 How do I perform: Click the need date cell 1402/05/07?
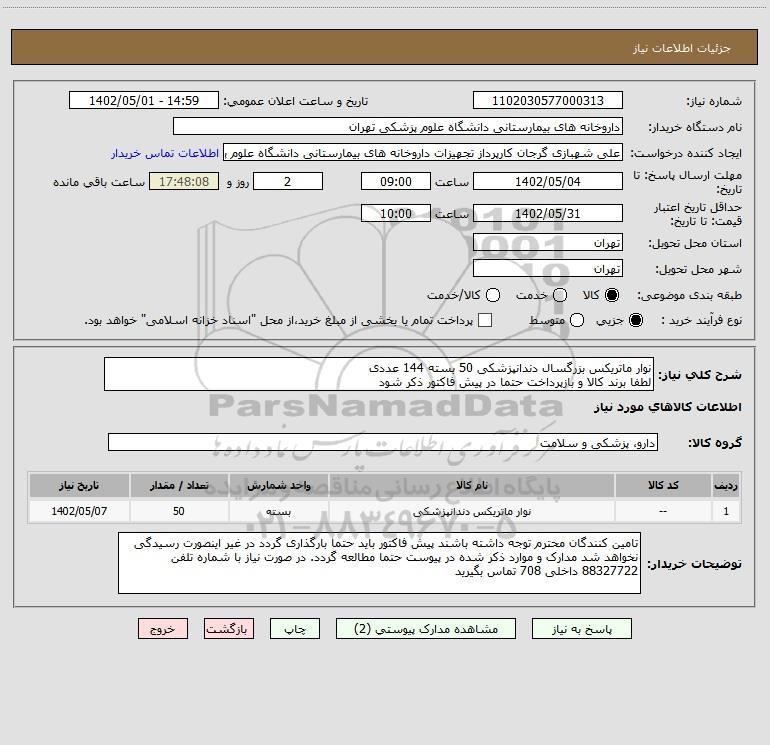tap(79, 511)
